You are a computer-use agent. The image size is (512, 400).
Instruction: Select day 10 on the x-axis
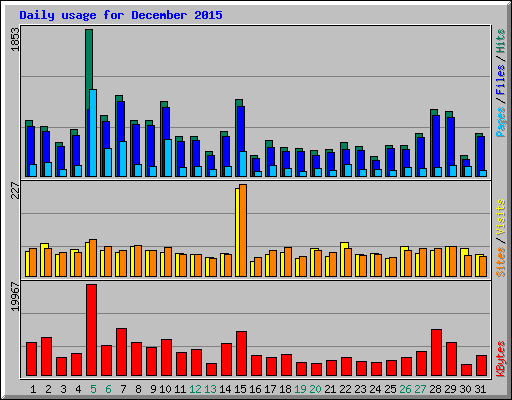click(165, 389)
